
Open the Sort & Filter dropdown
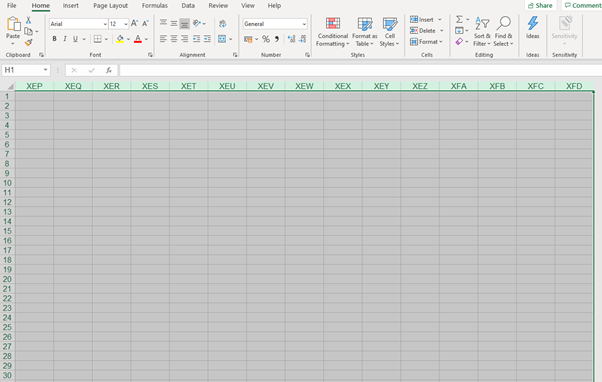pos(482,32)
